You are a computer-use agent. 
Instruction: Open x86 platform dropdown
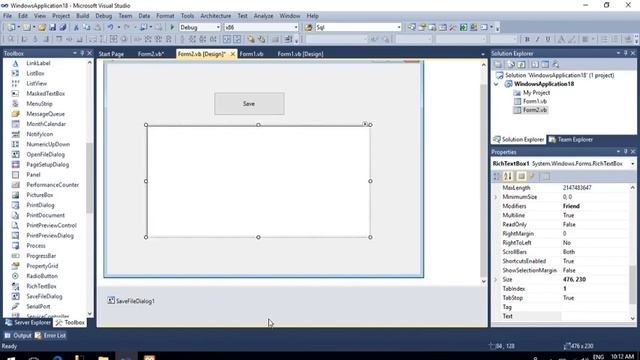click(296, 27)
